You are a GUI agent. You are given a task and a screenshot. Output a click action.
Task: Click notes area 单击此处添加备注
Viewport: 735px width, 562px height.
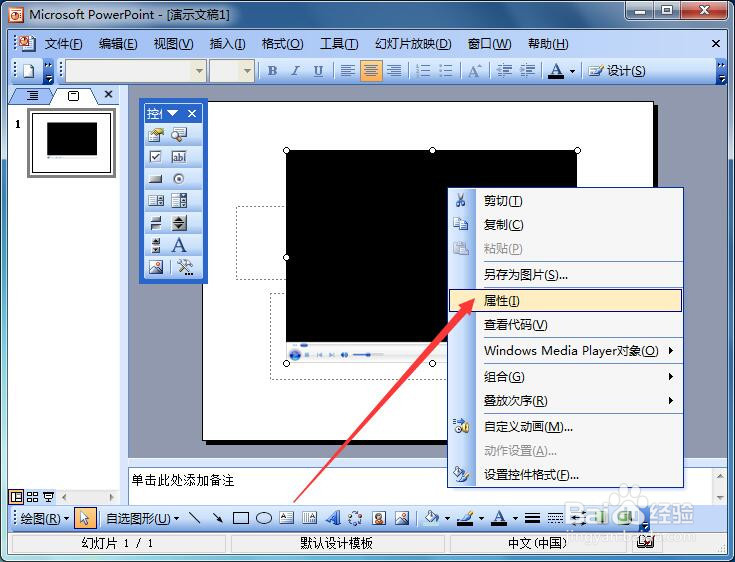pos(183,480)
